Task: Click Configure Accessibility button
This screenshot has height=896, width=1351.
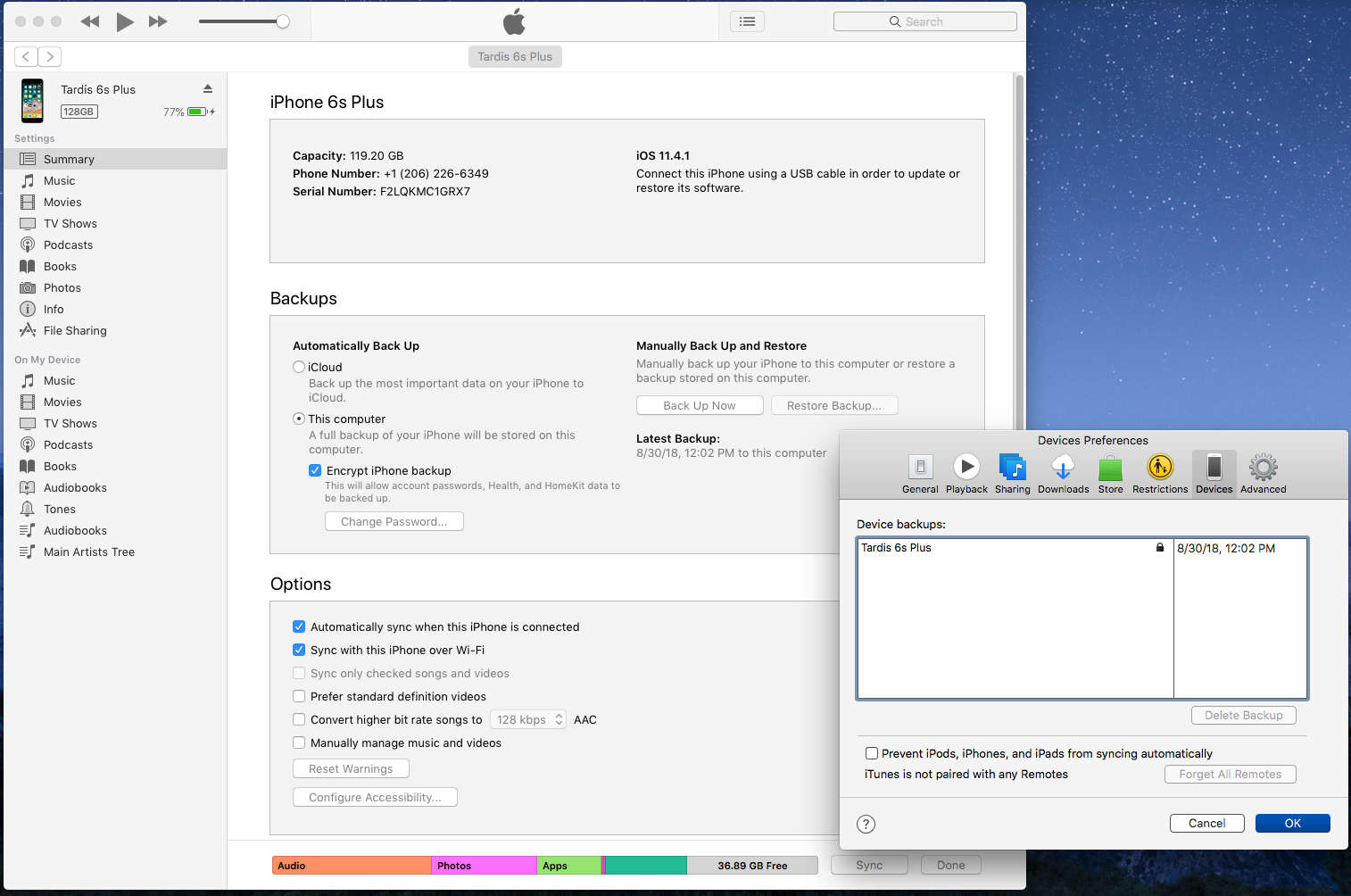Action: point(375,797)
